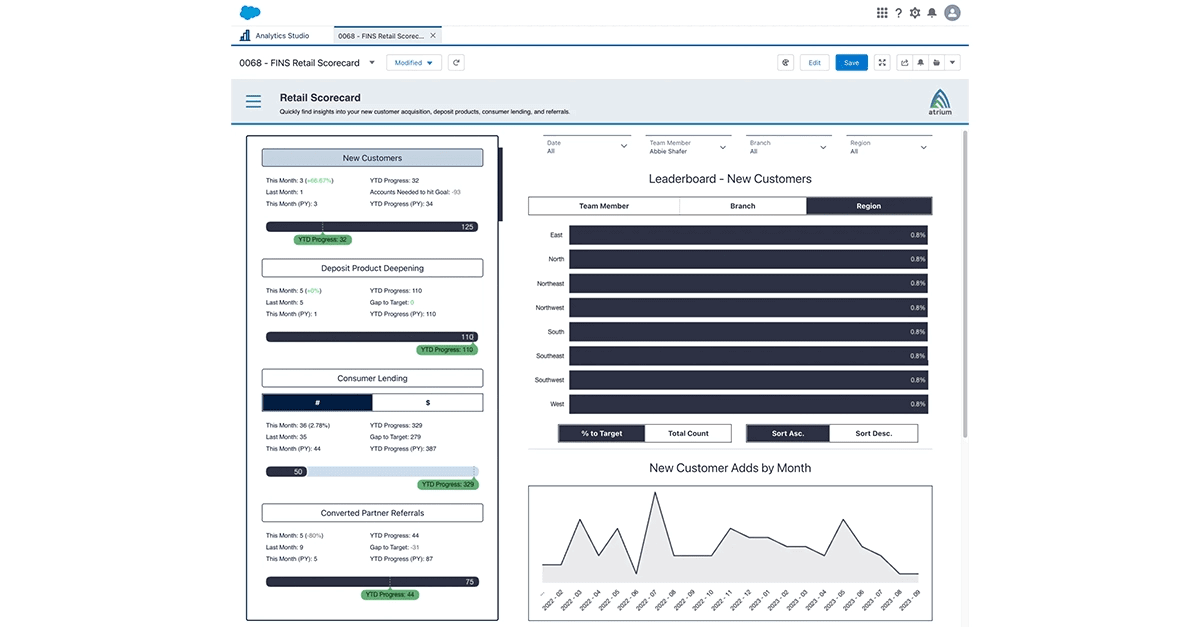Viewport: 1200px width, 627px height.
Task: Switch Consumer Lending to dollar view
Action: coord(428,401)
